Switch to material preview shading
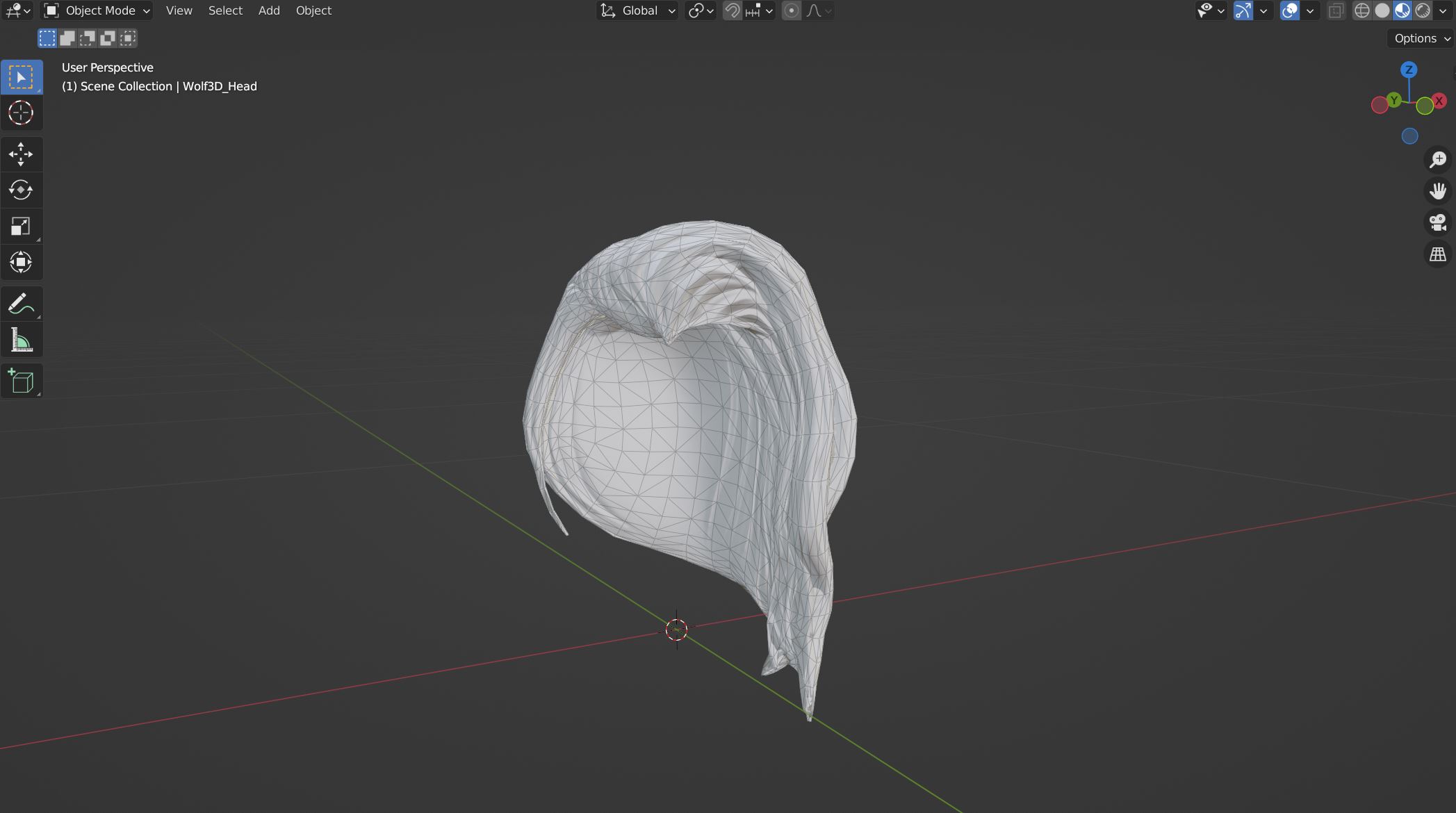The height and width of the screenshot is (813, 1456). tap(1402, 10)
